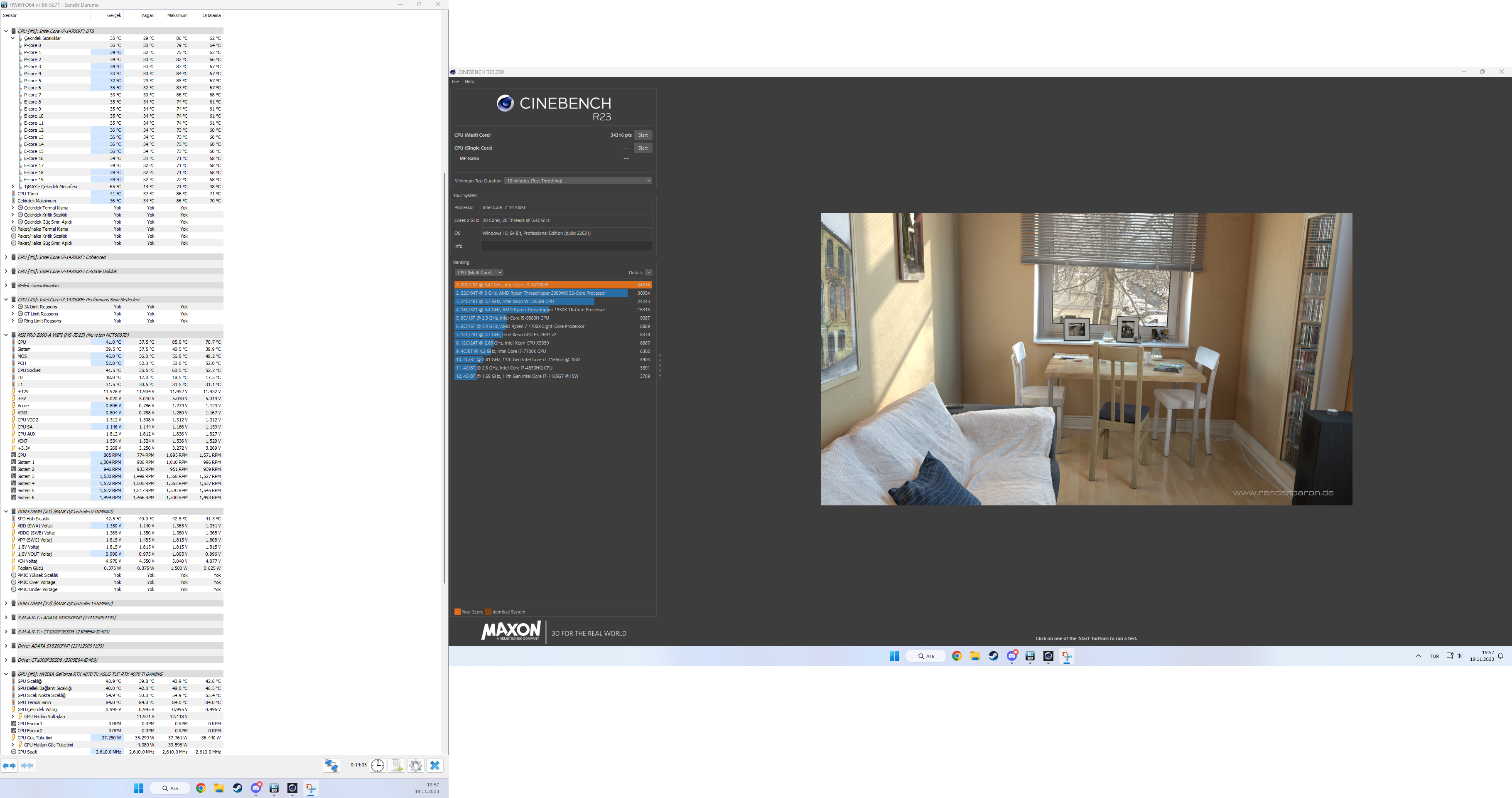Image resolution: width=1512 pixels, height=798 pixels.
Task: Click Windows Start button under the Cinebench window
Action: [x=894, y=656]
